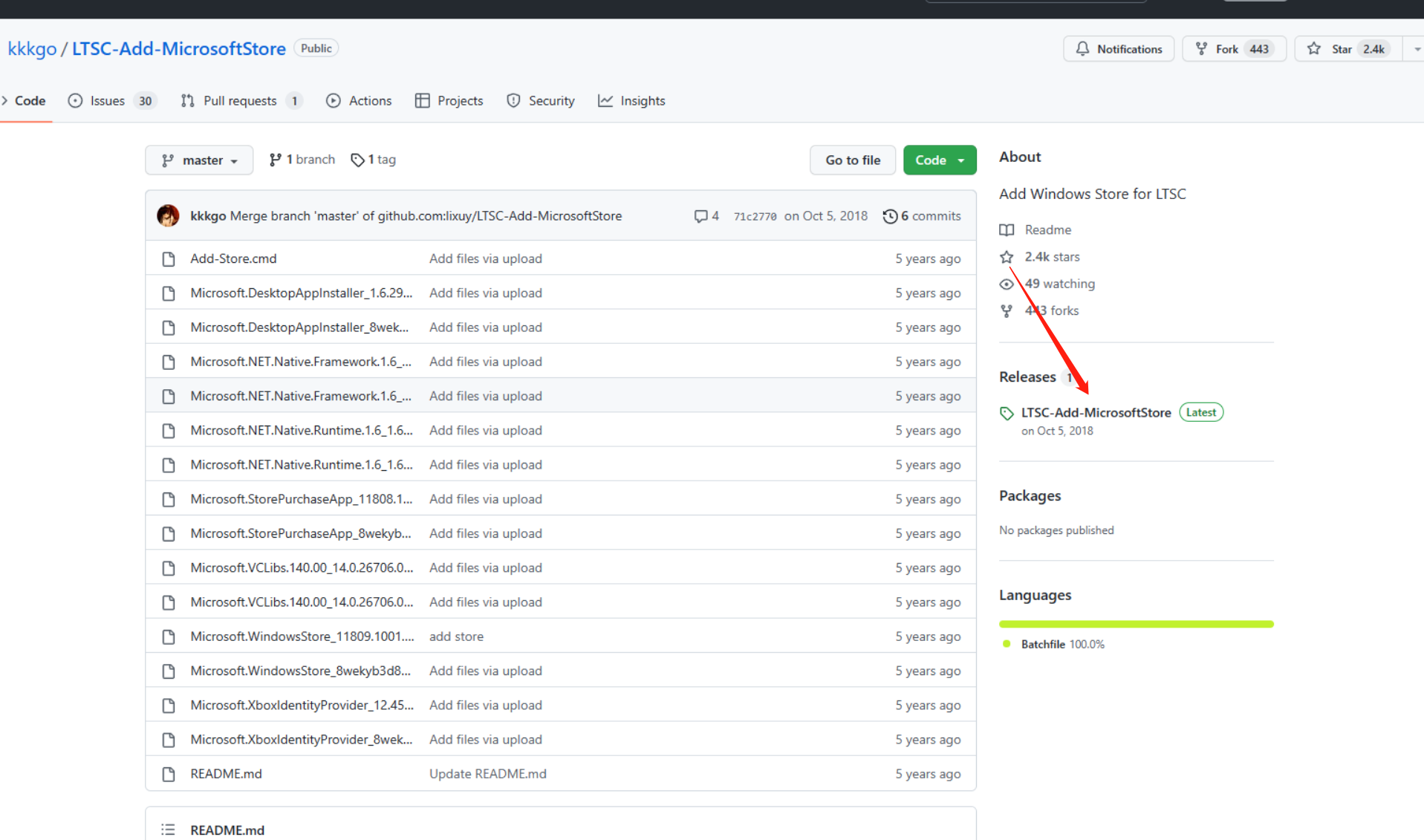The width and height of the screenshot is (1424, 840).
Task: Click the Notifications bell button
Action: pyautogui.click(x=1118, y=49)
